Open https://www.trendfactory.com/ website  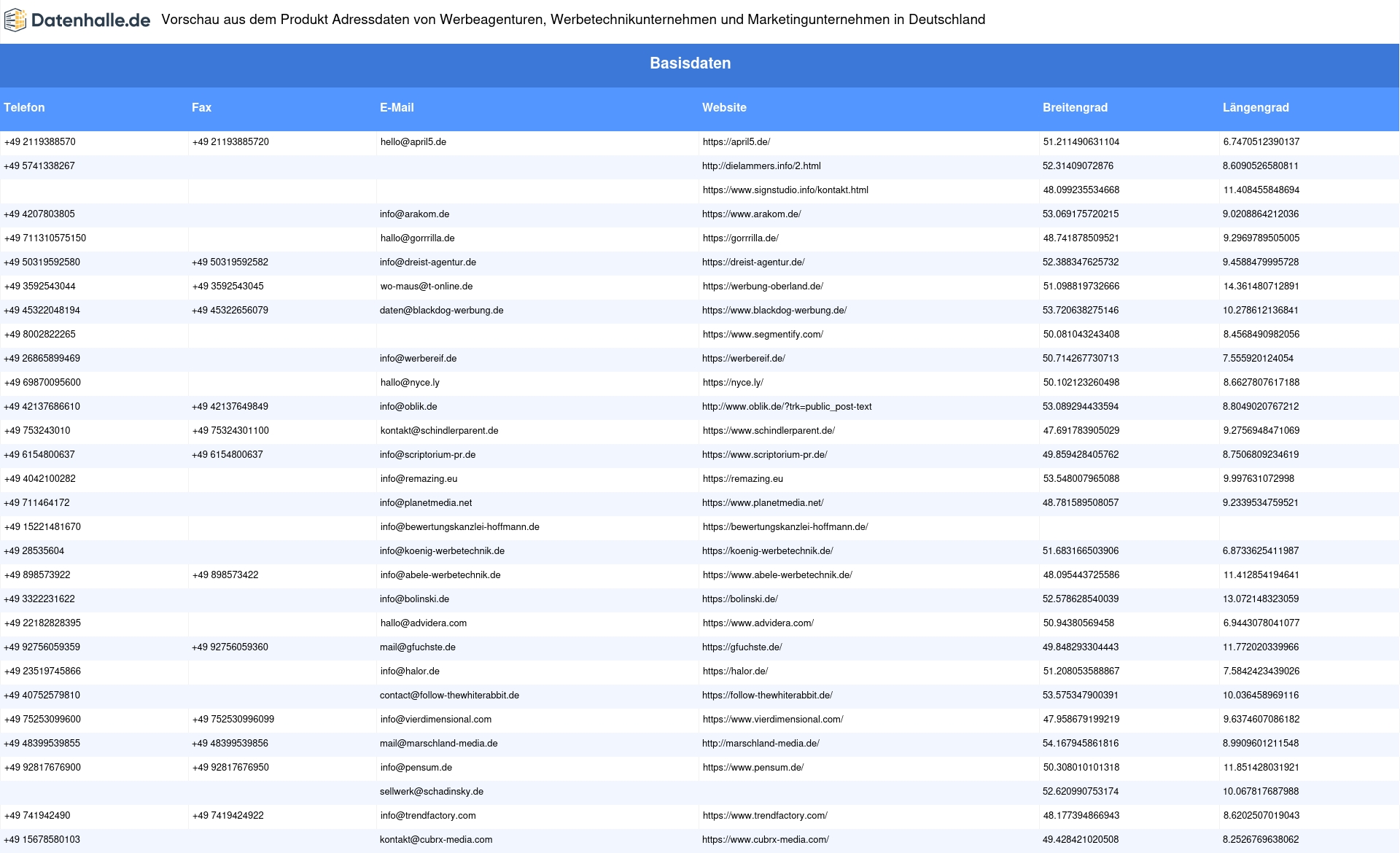(x=765, y=816)
